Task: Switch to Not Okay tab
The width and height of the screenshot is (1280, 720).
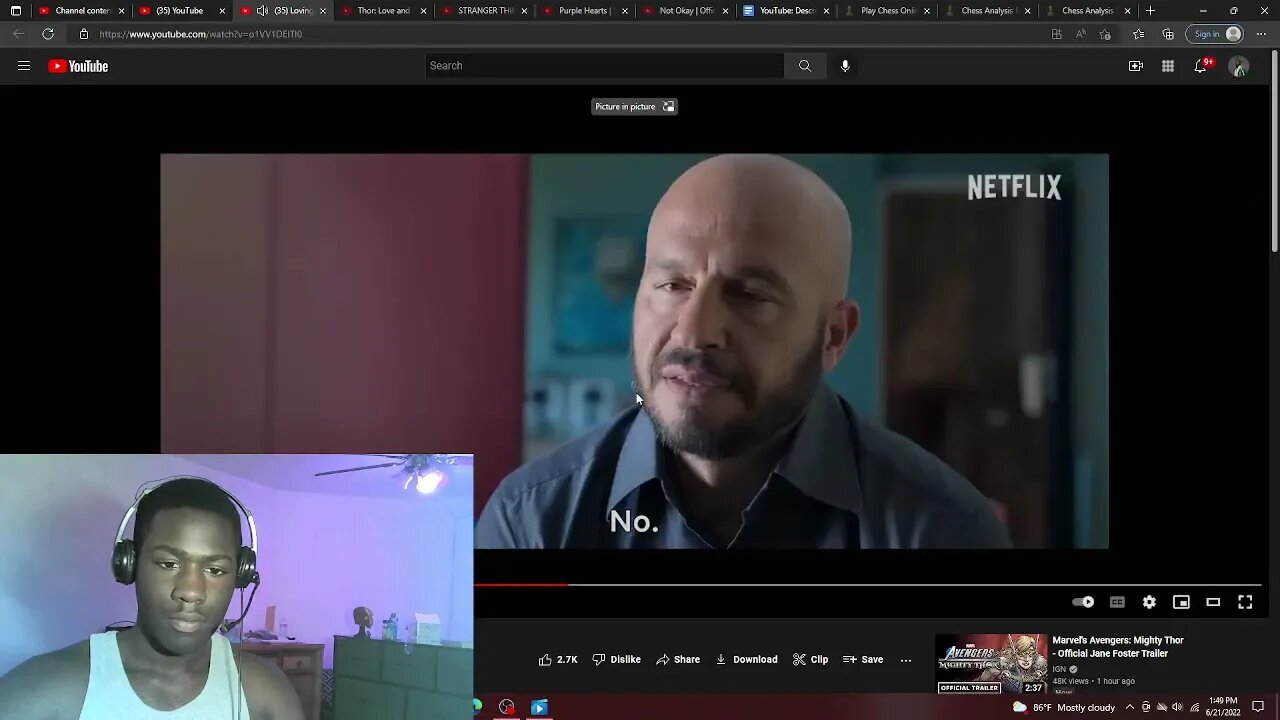Action: (686, 11)
